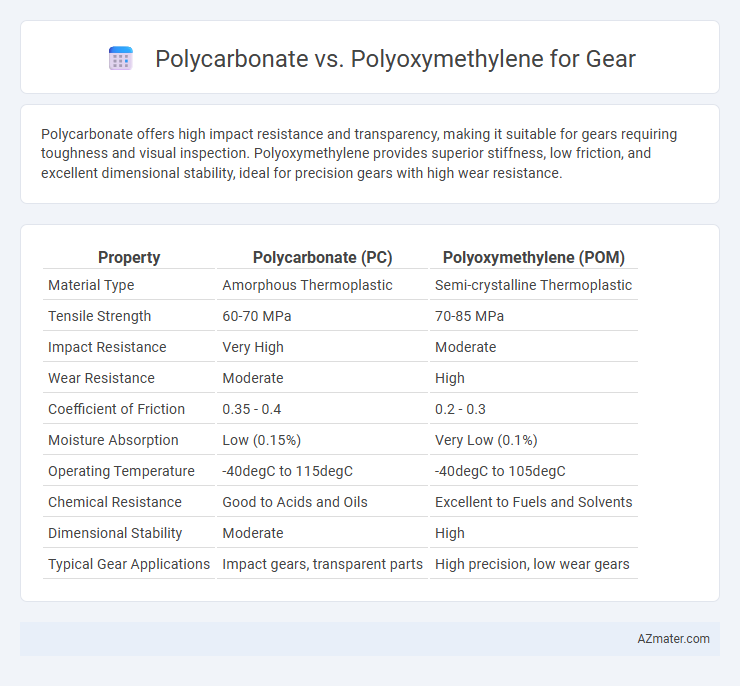The width and height of the screenshot is (740, 686).
Task: Select the 0.2 - 0.3 value
Action: [460, 409]
